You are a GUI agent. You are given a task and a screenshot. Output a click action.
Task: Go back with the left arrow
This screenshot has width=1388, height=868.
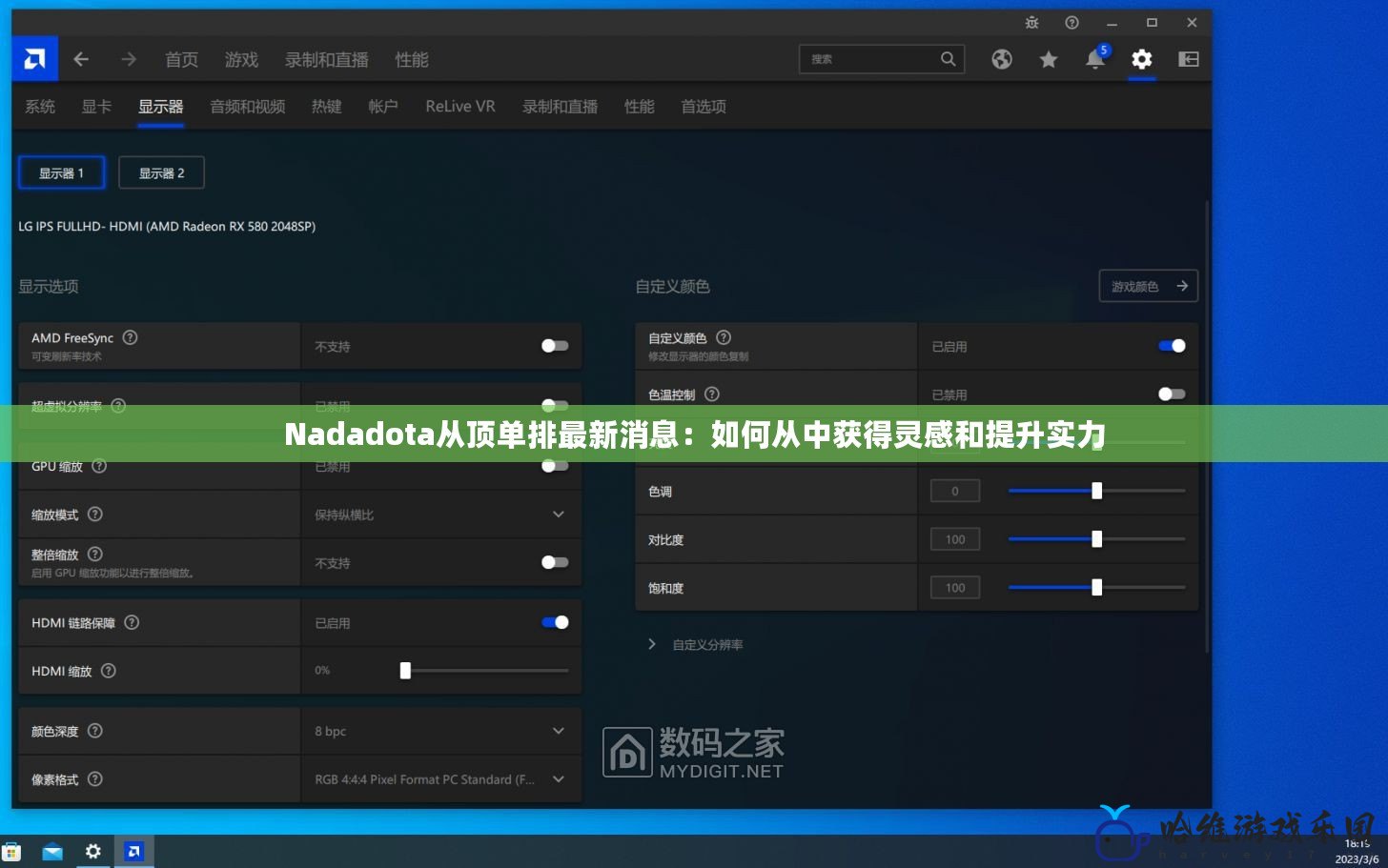pyautogui.click(x=81, y=59)
